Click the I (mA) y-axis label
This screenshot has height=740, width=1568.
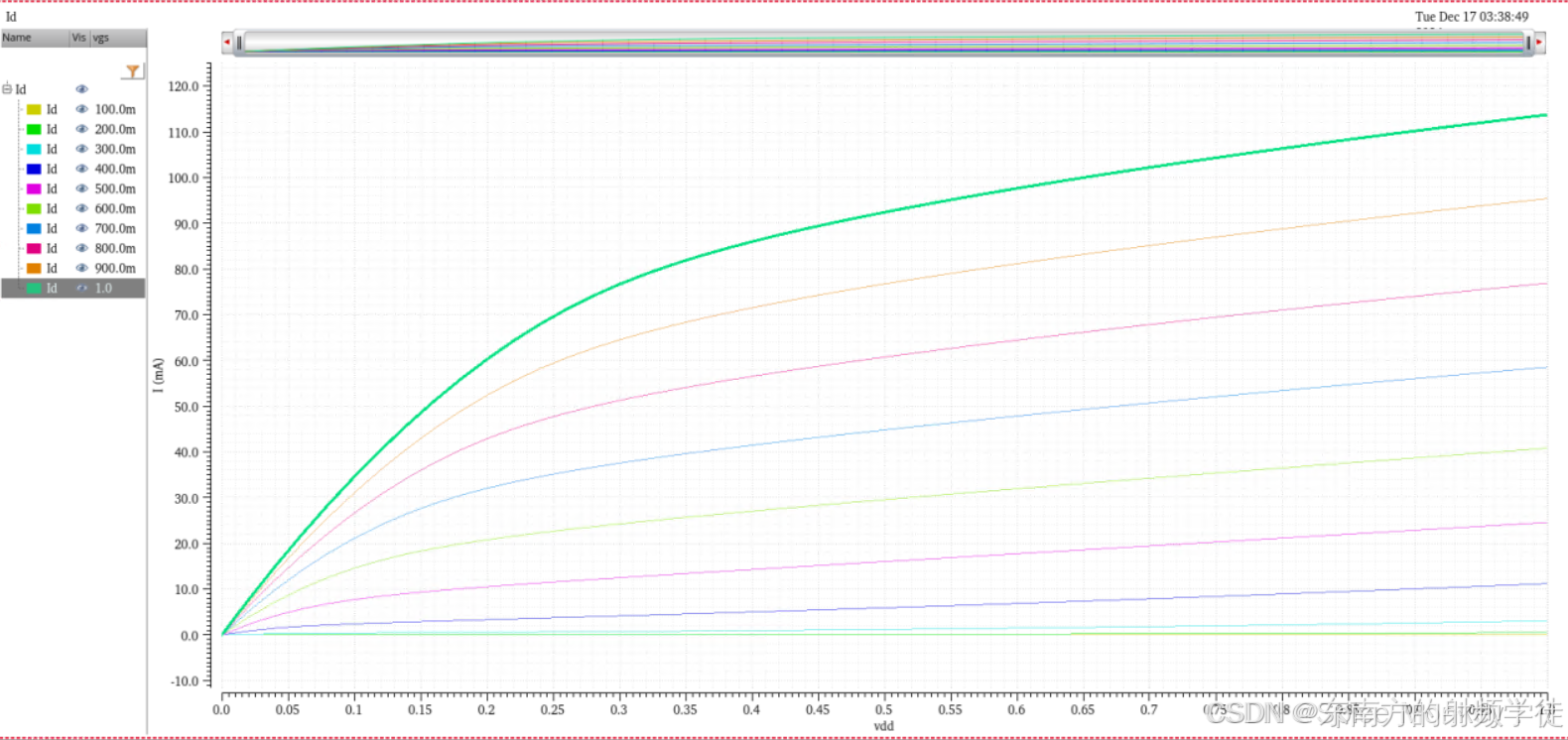click(x=158, y=375)
